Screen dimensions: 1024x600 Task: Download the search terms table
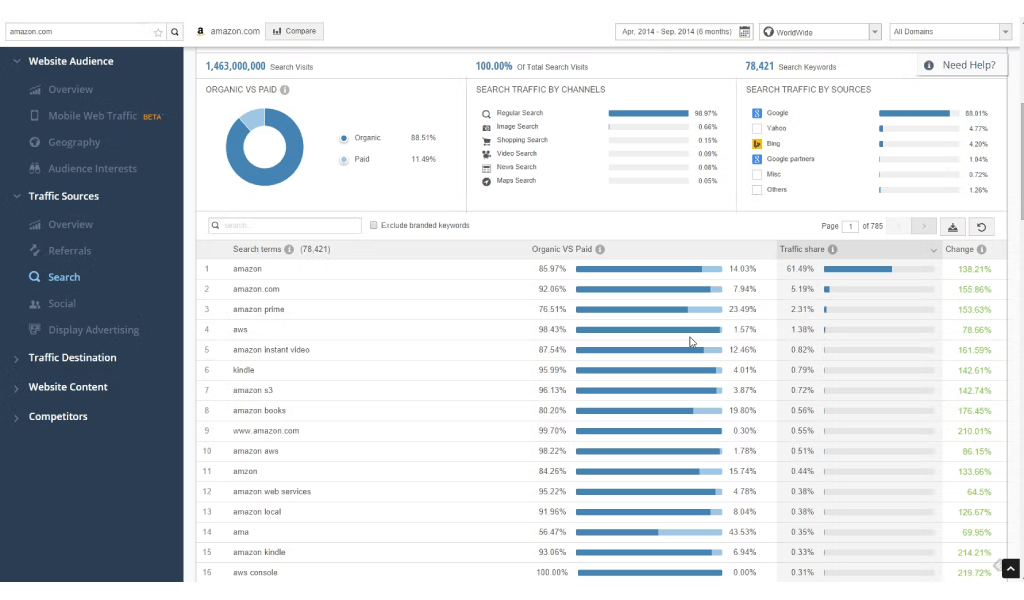pos(953,227)
